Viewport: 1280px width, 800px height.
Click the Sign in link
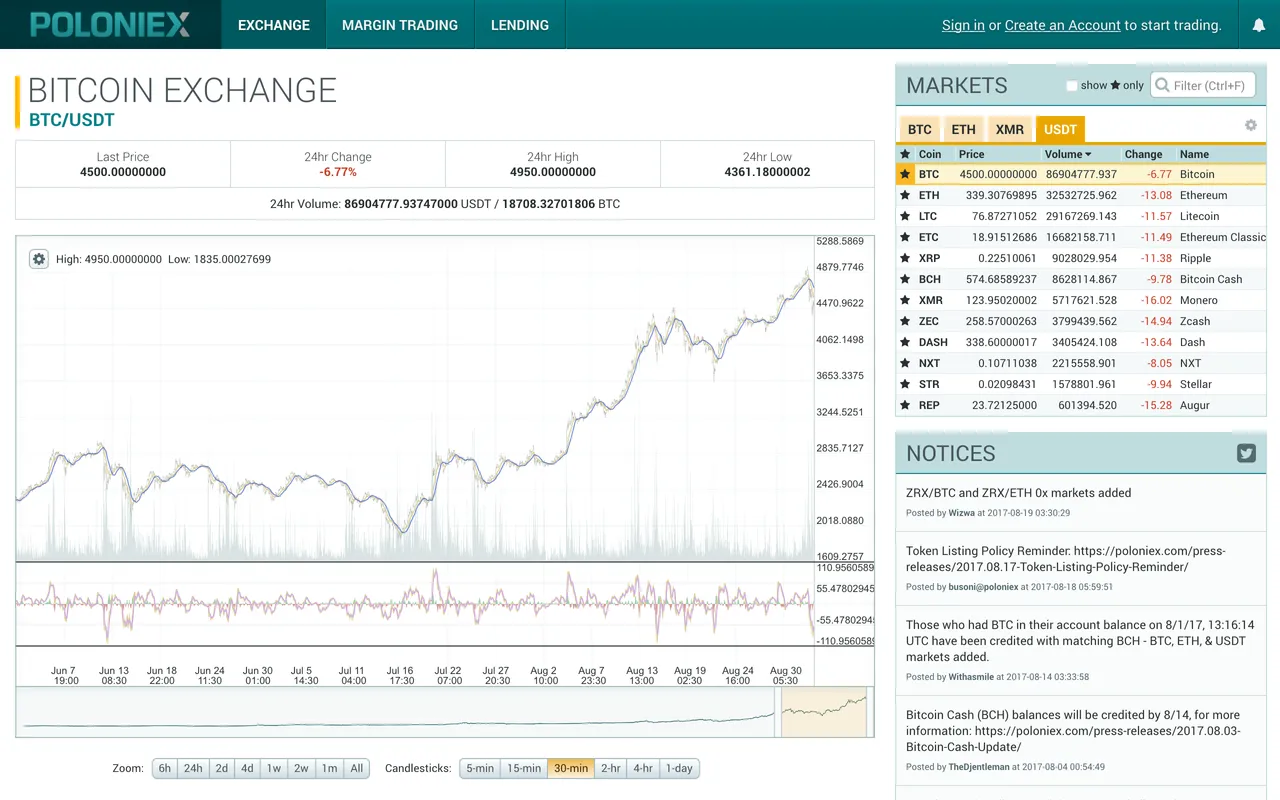click(963, 25)
